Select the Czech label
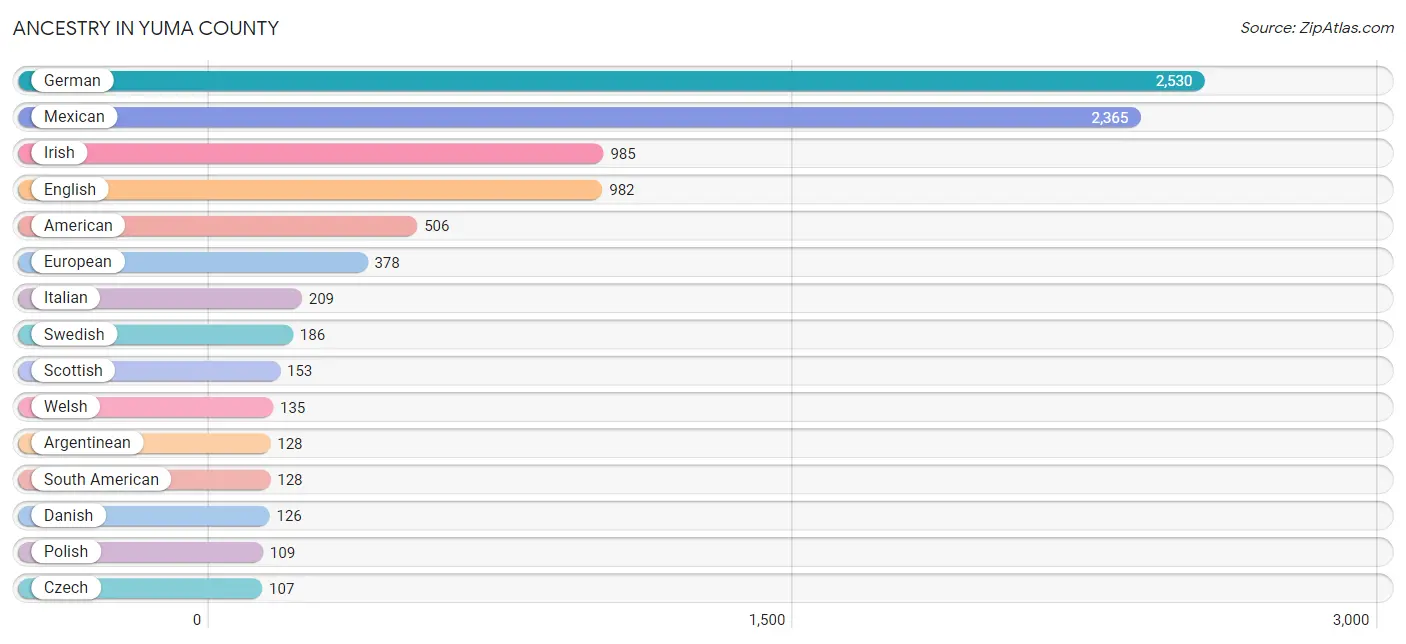 coord(66,588)
